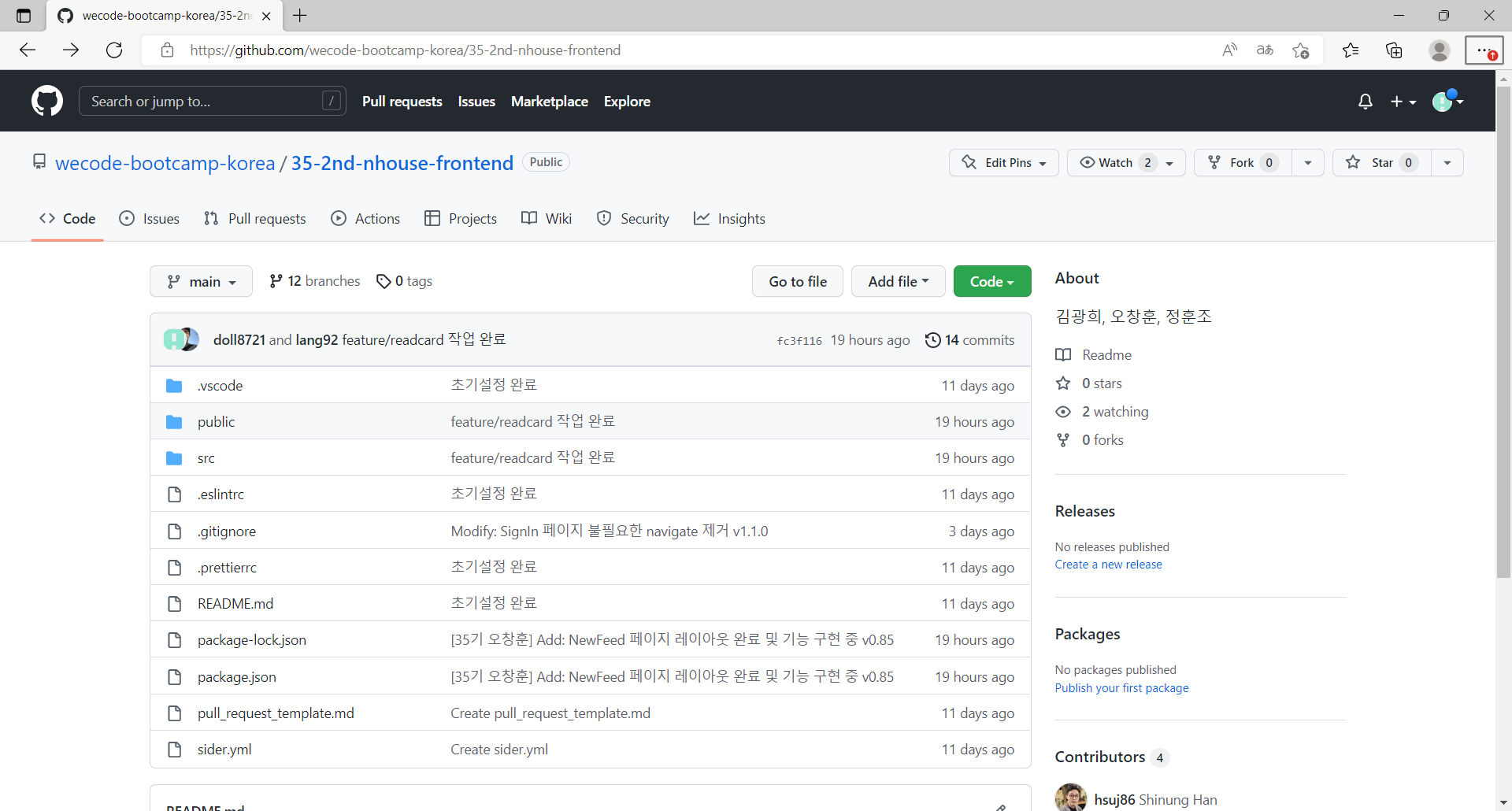Screen dimensions: 1512x811
Task: Add page to Collections in the browser
Action: click(1394, 50)
